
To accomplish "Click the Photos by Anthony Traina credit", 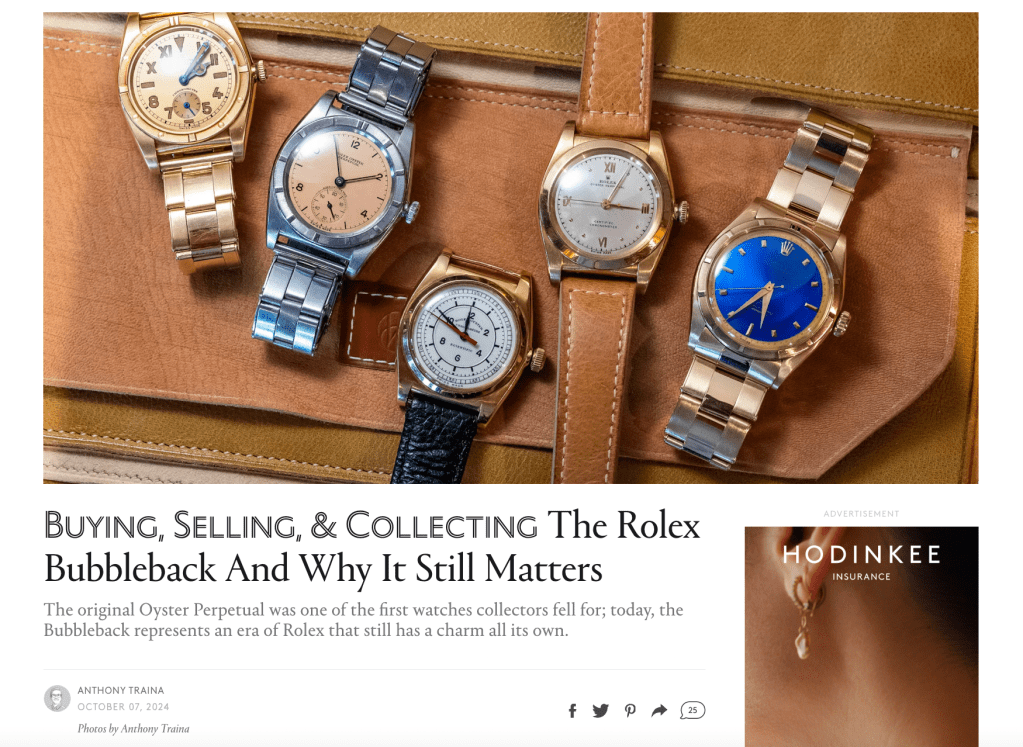I will click(x=133, y=729).
